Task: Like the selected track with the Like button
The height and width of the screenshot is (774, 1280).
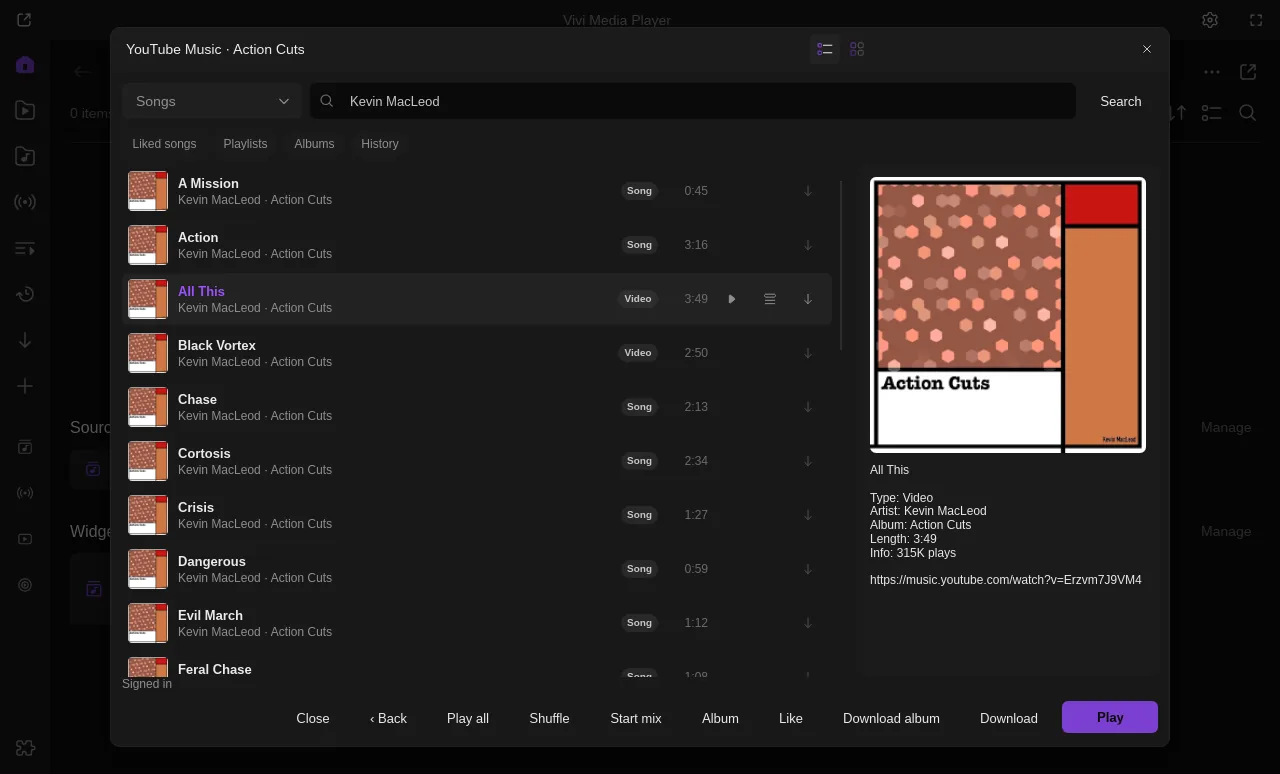Action: pyautogui.click(x=791, y=718)
